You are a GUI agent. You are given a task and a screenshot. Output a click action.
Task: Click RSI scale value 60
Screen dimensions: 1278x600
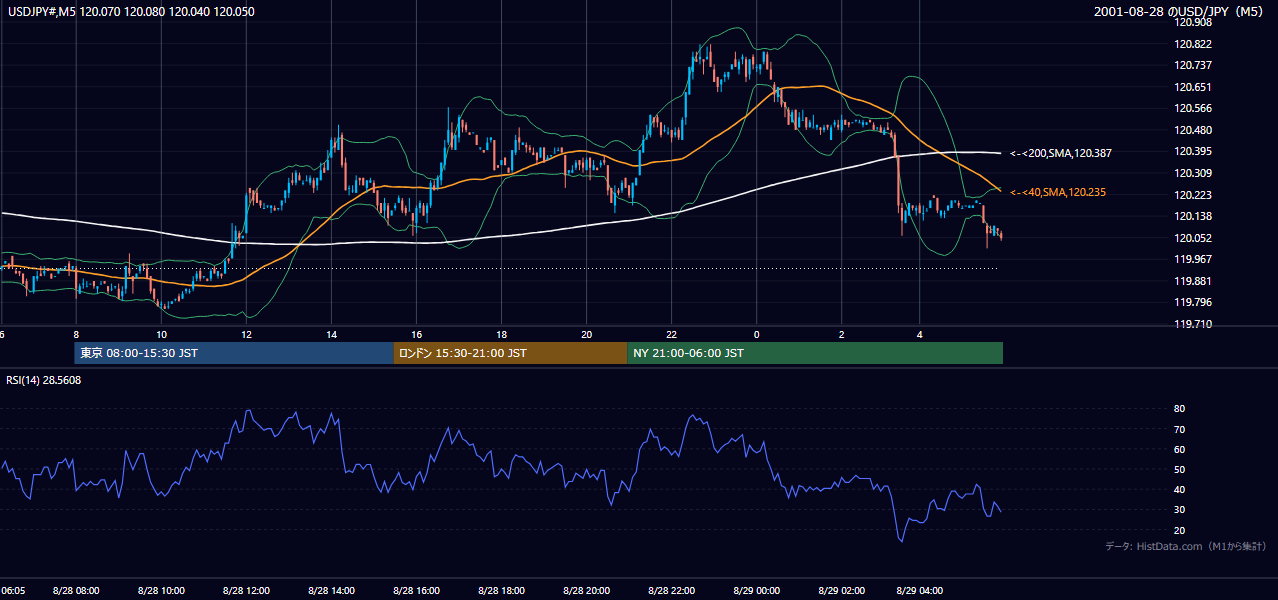1180,449
